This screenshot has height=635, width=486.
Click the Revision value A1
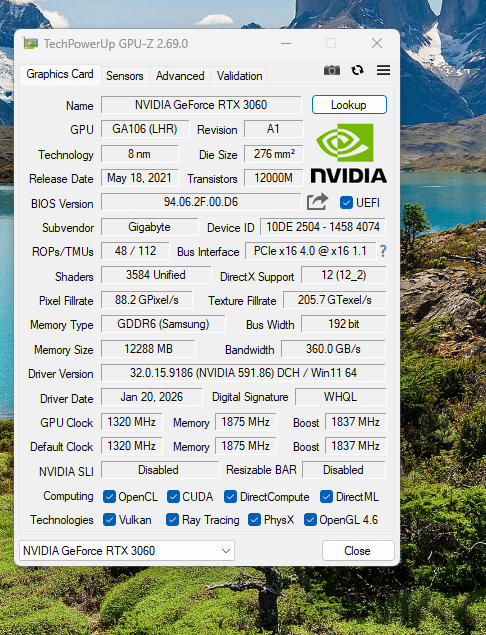pyautogui.click(x=273, y=129)
